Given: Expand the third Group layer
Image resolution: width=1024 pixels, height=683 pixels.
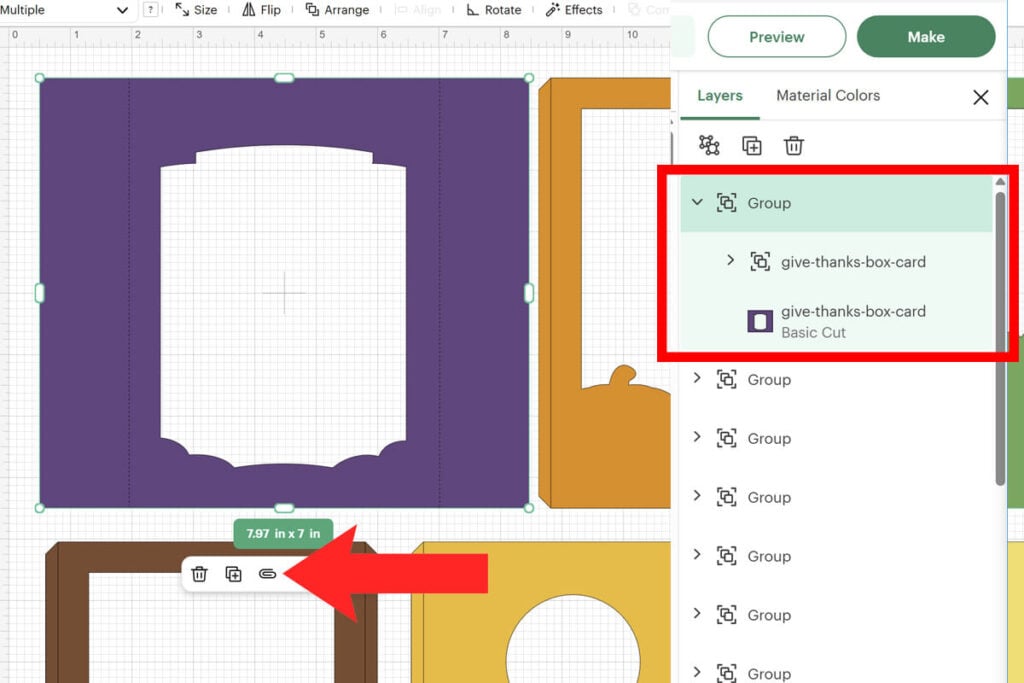Looking at the screenshot, I should tap(697, 437).
